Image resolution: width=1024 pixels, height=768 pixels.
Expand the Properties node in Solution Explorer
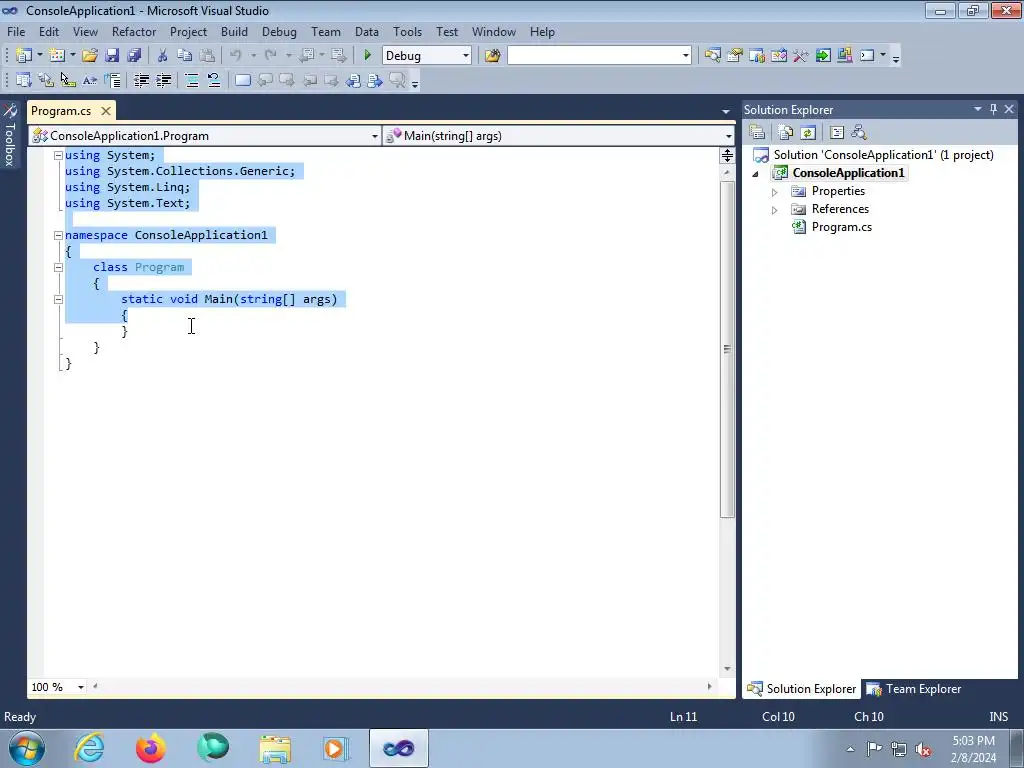tap(775, 192)
